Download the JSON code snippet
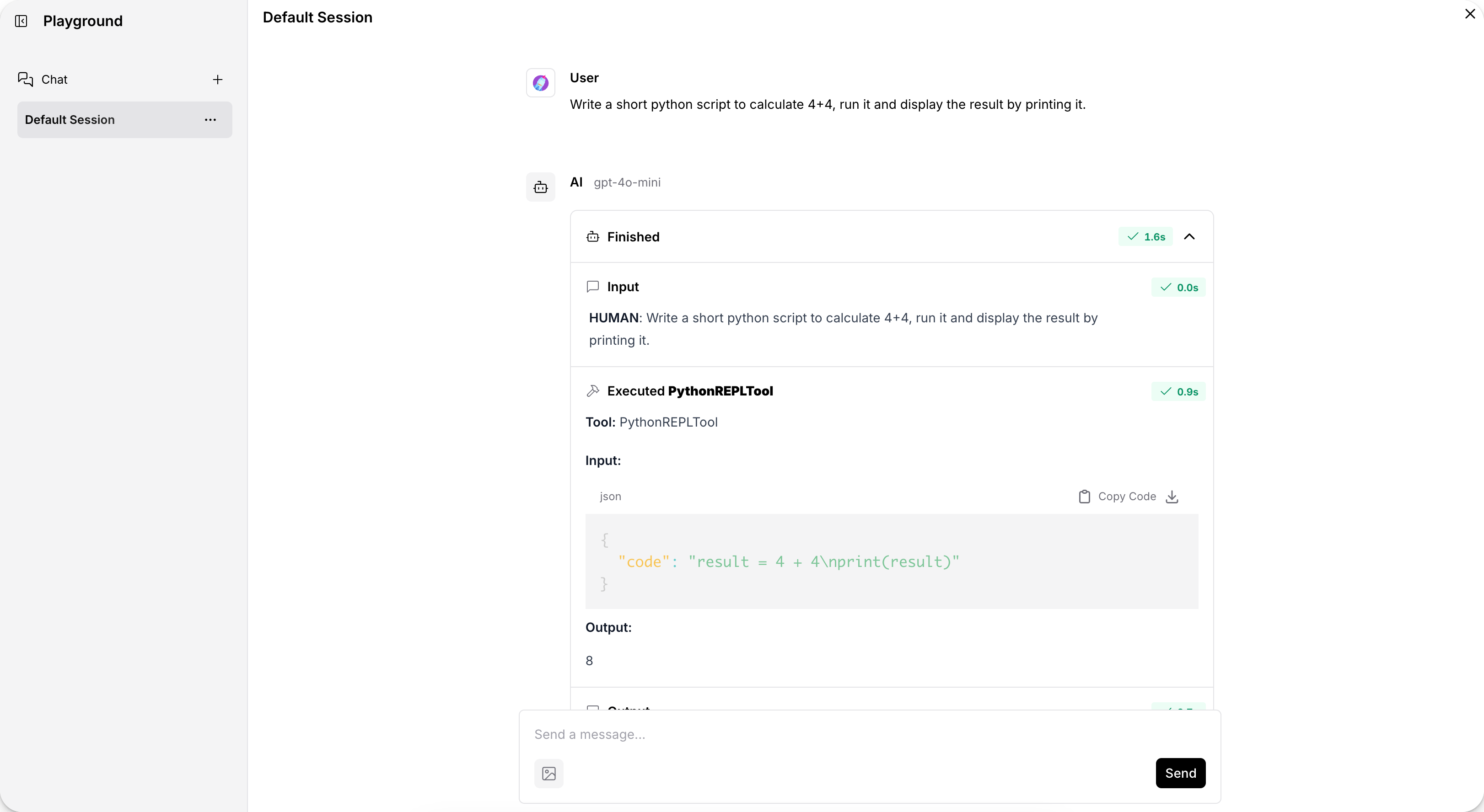 [1172, 497]
